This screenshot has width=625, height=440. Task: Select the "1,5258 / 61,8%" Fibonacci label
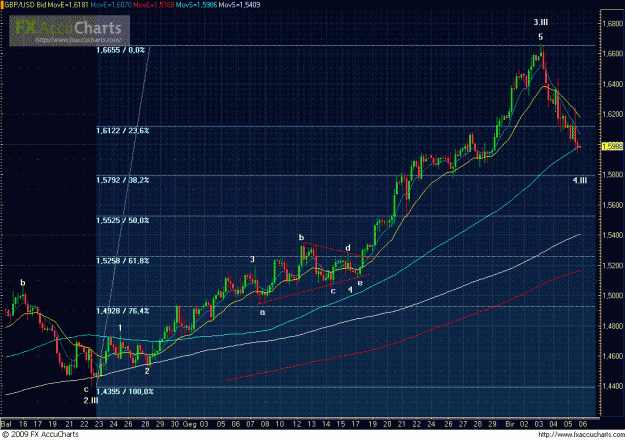point(122,261)
